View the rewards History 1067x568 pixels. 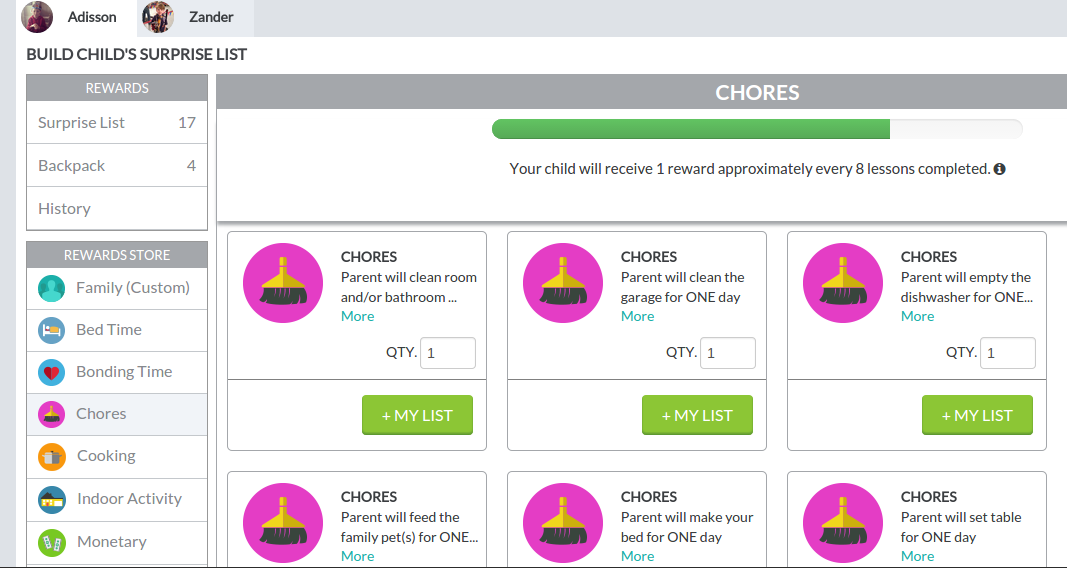coord(117,208)
